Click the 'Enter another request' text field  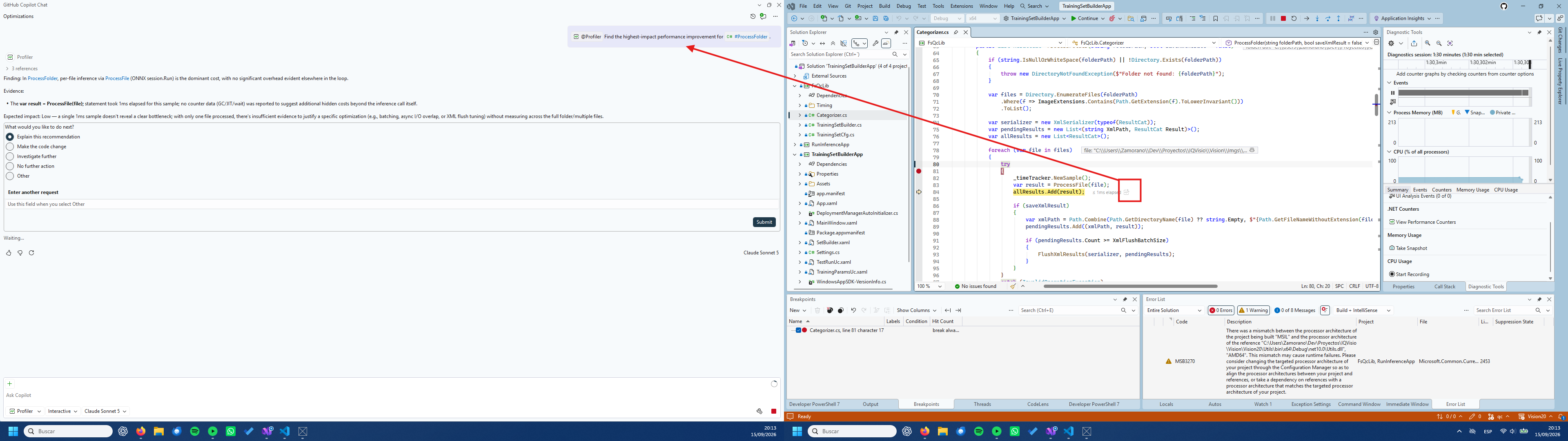(x=392, y=205)
